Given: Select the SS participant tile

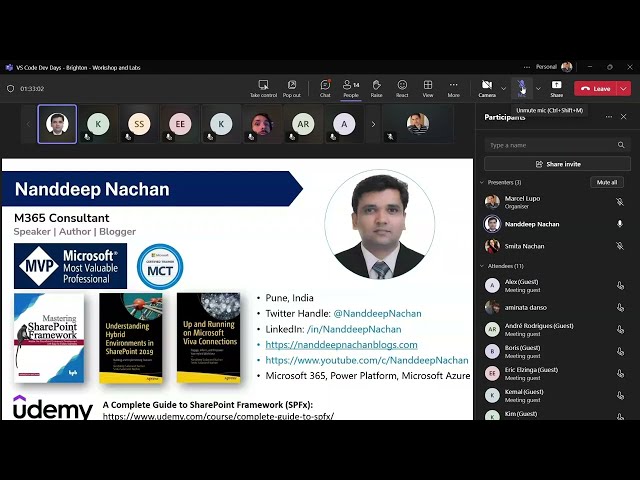Looking at the screenshot, I should click(139, 124).
